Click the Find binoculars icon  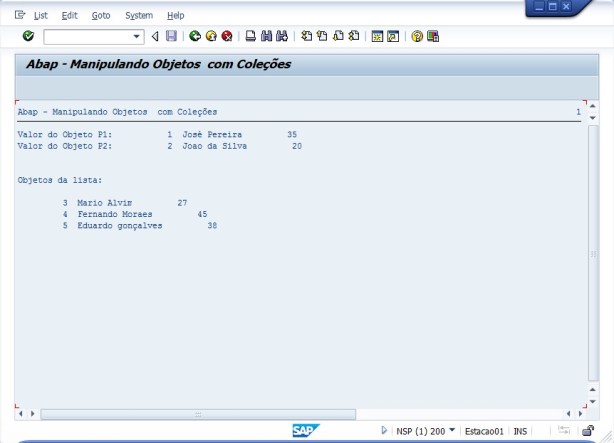[266, 36]
